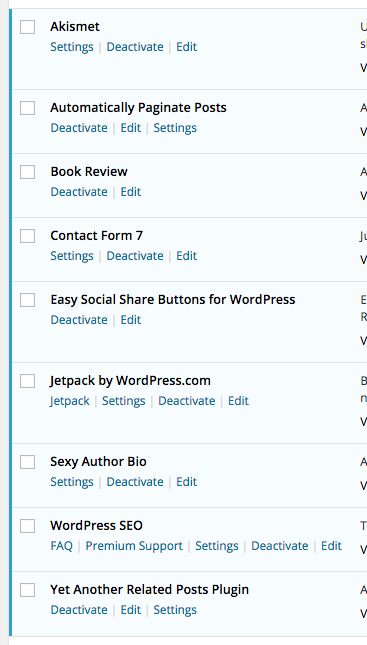Toggle the Contact Form 7 checkbox

[x=28, y=236]
